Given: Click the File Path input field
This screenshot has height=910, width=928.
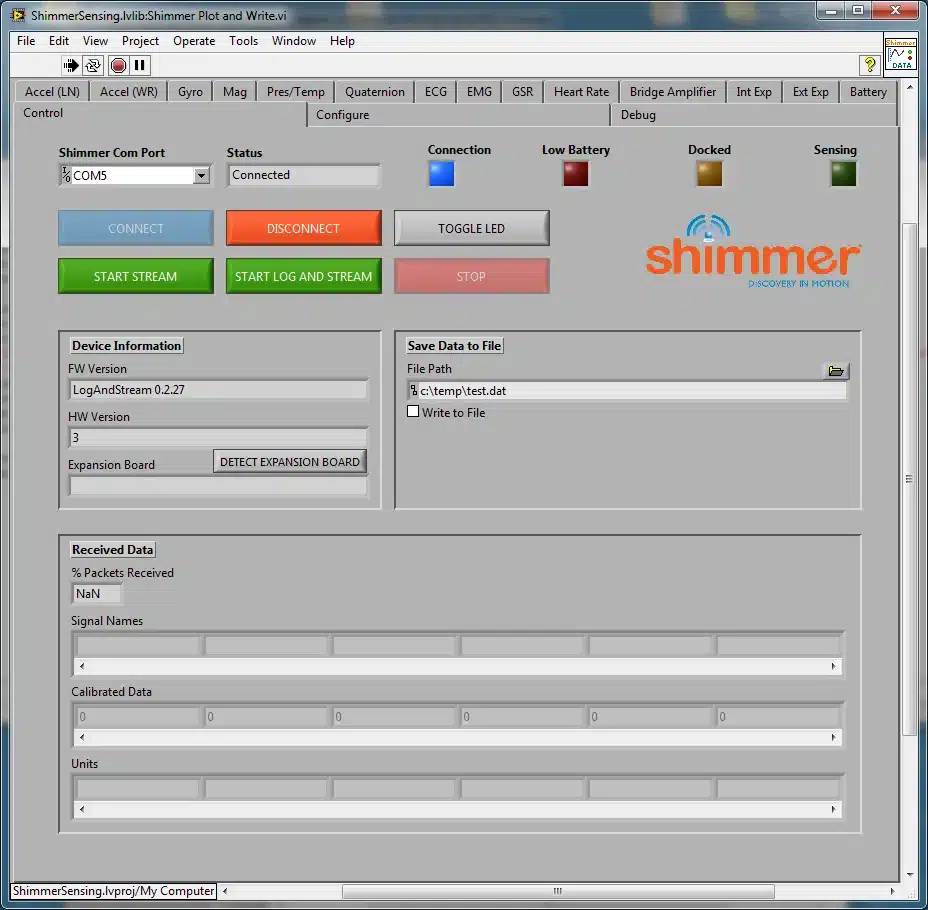Looking at the screenshot, I should [x=627, y=391].
